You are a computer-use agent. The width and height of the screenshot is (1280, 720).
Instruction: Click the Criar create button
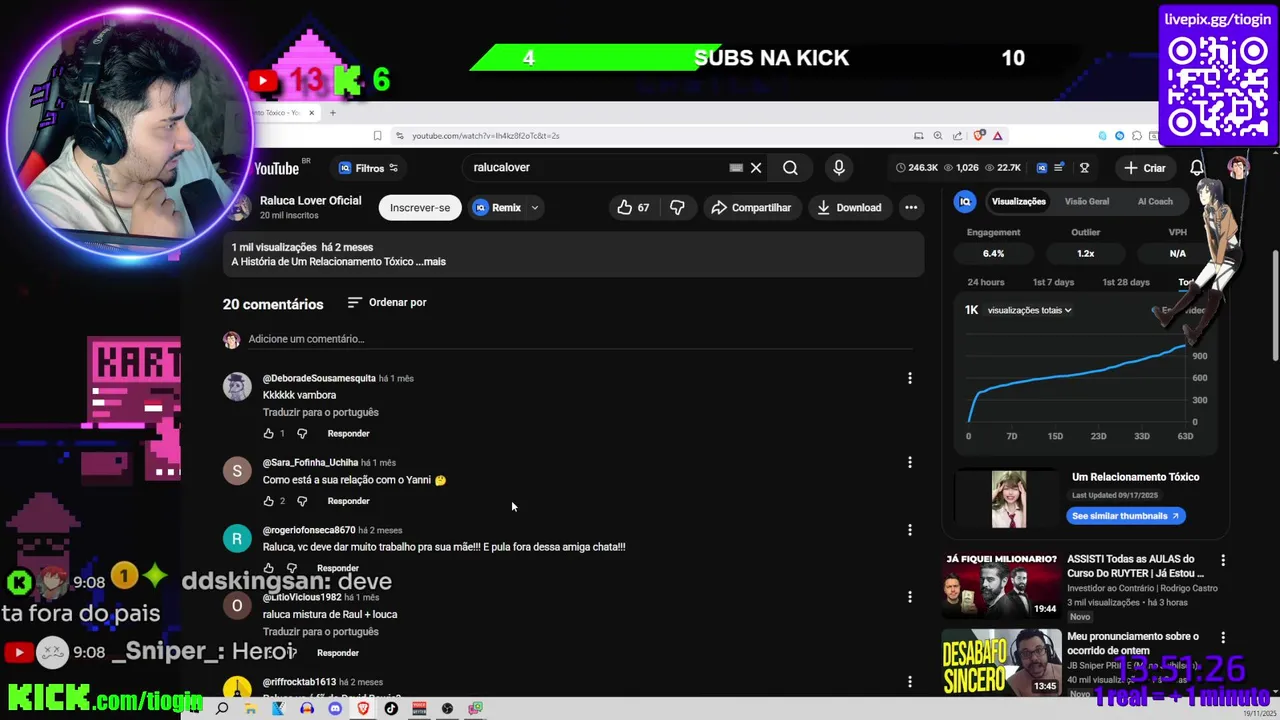pyautogui.click(x=1145, y=168)
